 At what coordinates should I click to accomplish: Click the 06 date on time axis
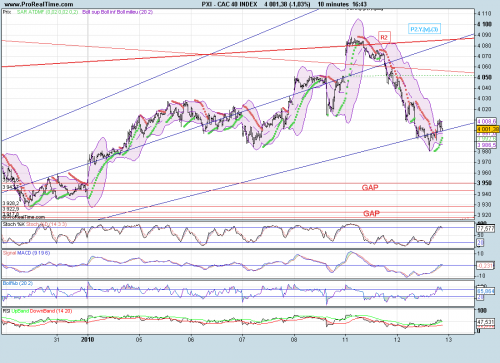click(x=191, y=340)
